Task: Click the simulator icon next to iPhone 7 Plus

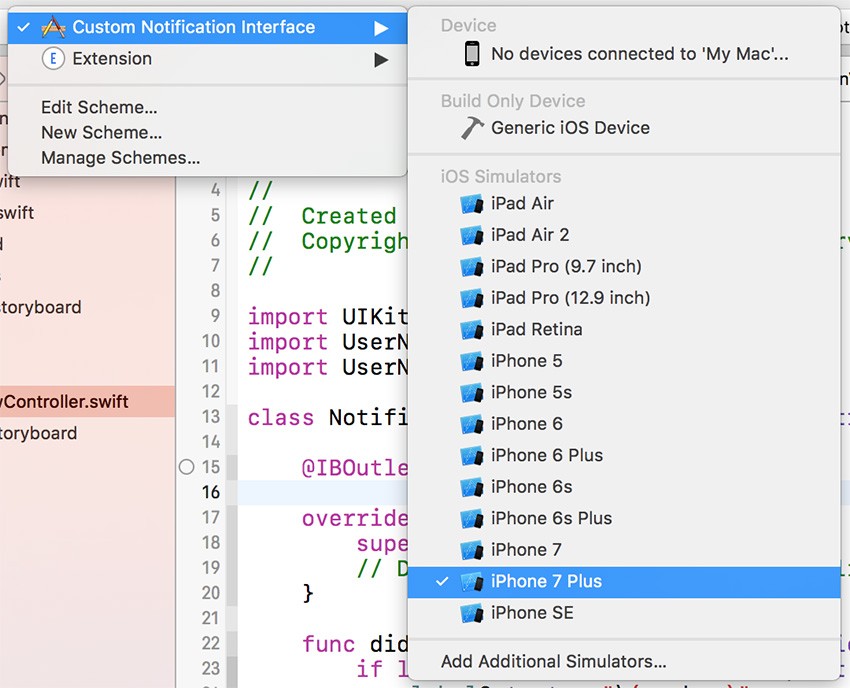Action: [472, 581]
